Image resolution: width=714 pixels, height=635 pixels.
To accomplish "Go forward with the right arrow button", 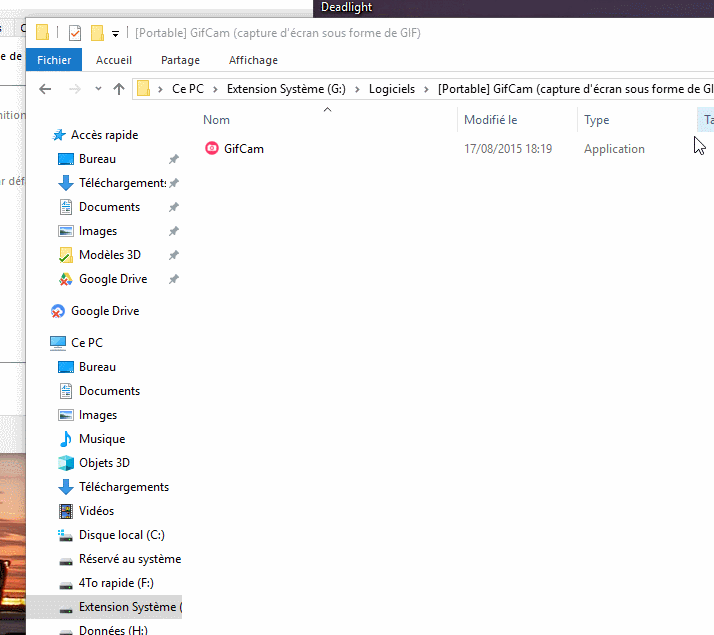I will click(75, 89).
